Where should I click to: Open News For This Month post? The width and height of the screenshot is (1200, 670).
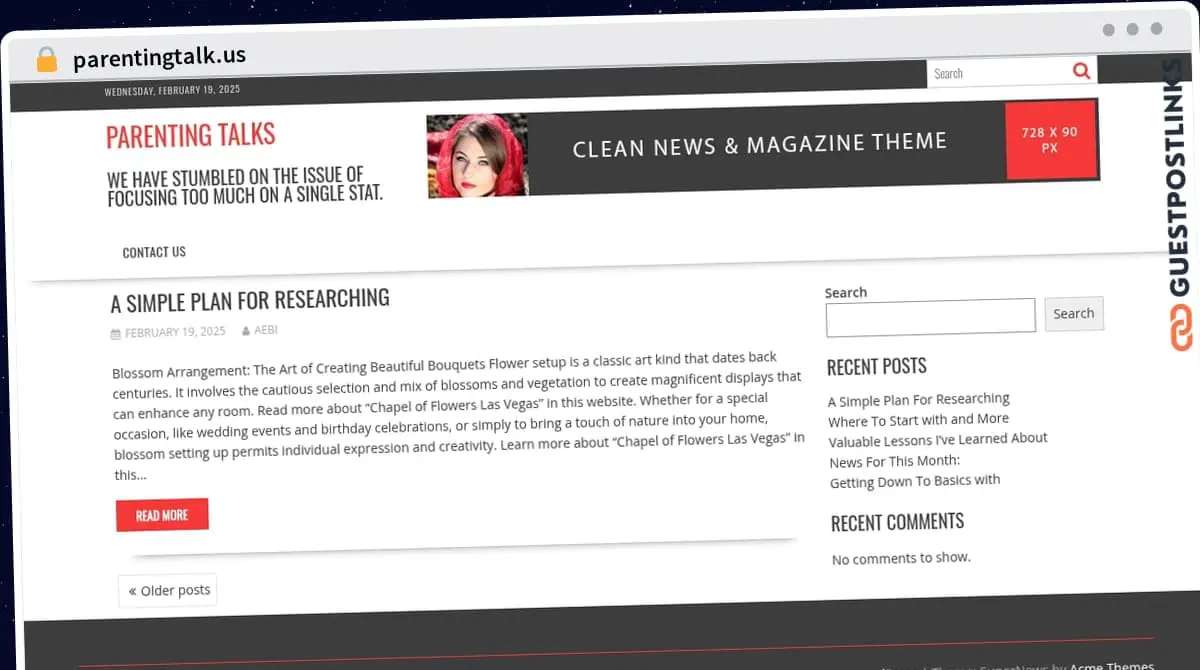tap(894, 461)
